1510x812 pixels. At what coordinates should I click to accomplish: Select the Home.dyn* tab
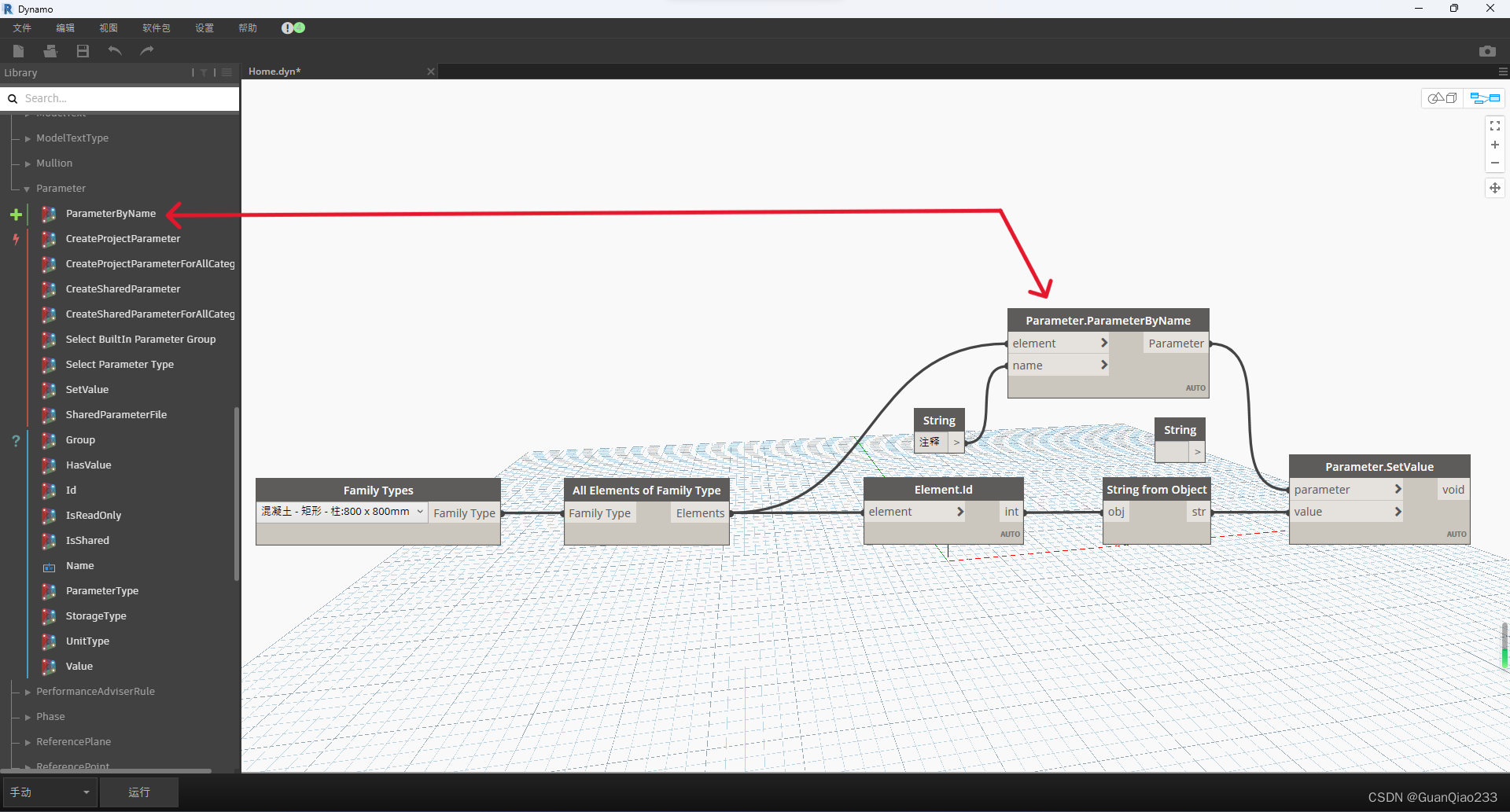[x=274, y=71]
